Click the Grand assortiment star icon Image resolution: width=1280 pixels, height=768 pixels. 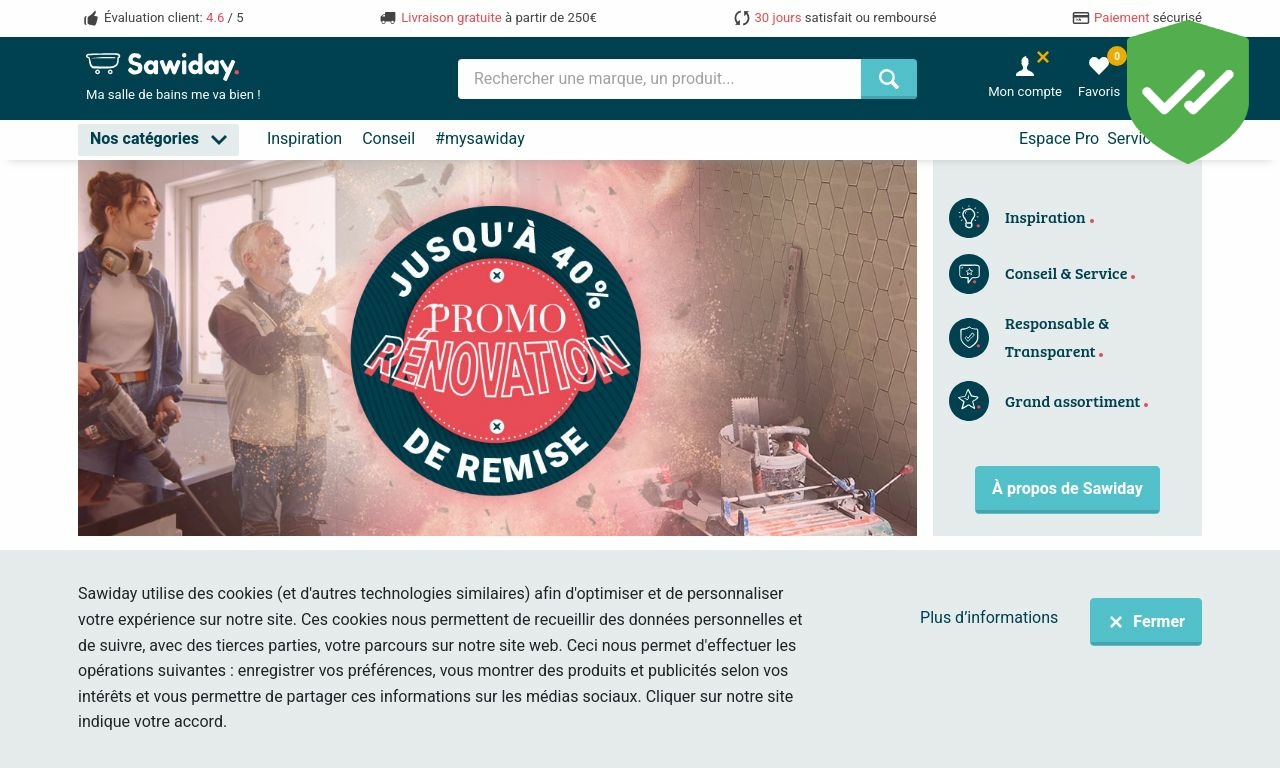tap(969, 401)
